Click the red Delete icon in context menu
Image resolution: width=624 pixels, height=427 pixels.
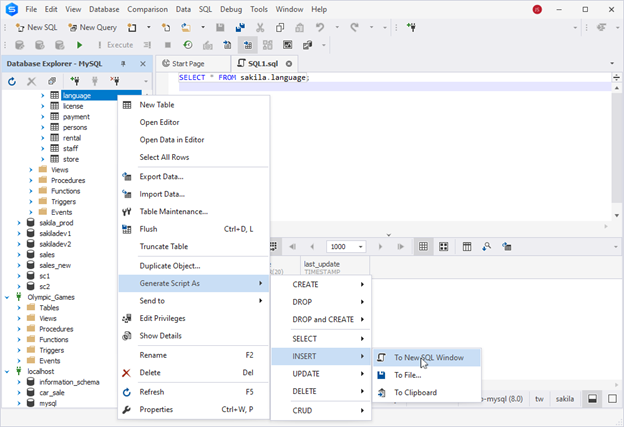pyautogui.click(x=127, y=373)
